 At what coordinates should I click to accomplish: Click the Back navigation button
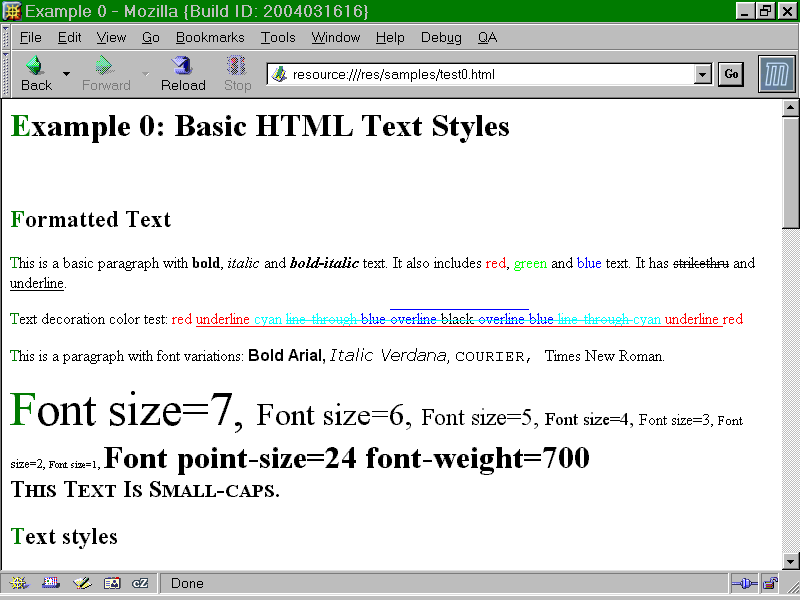pos(36,74)
